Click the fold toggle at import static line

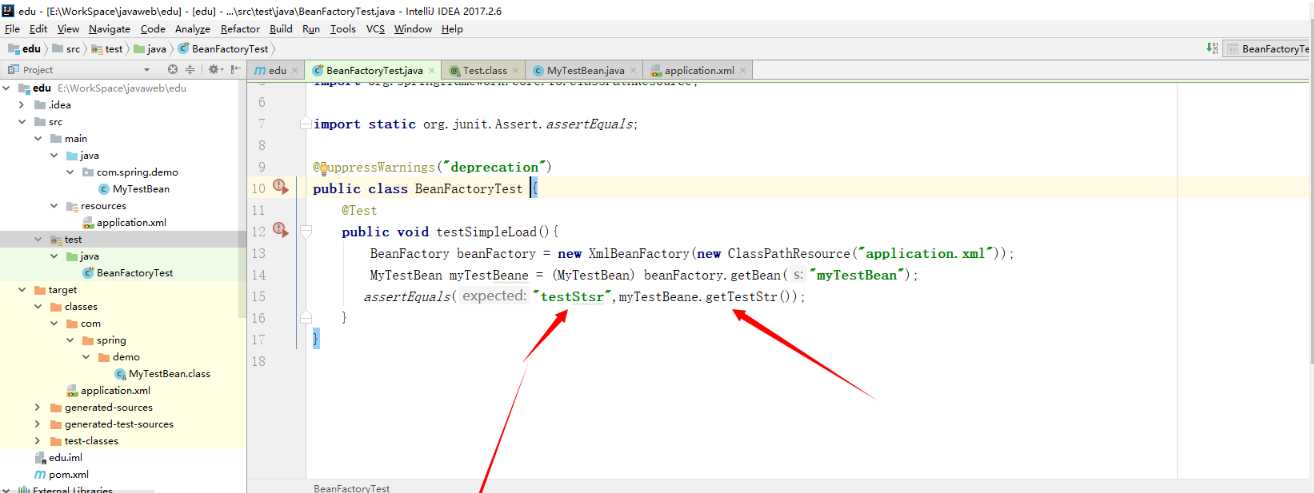coord(304,125)
